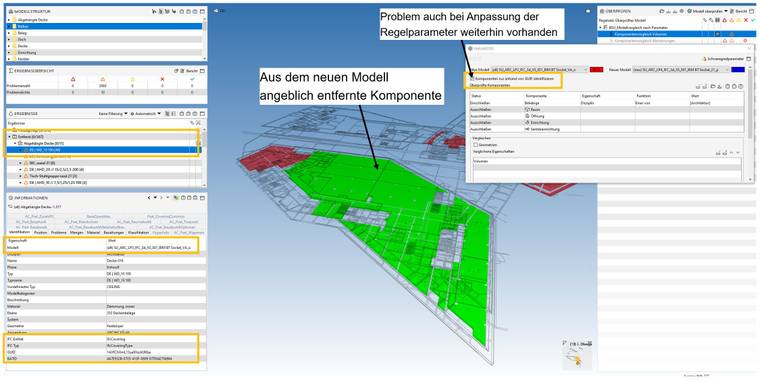Open the Neues Modell combo box
Viewport: 760px width, 380px height.
point(680,70)
